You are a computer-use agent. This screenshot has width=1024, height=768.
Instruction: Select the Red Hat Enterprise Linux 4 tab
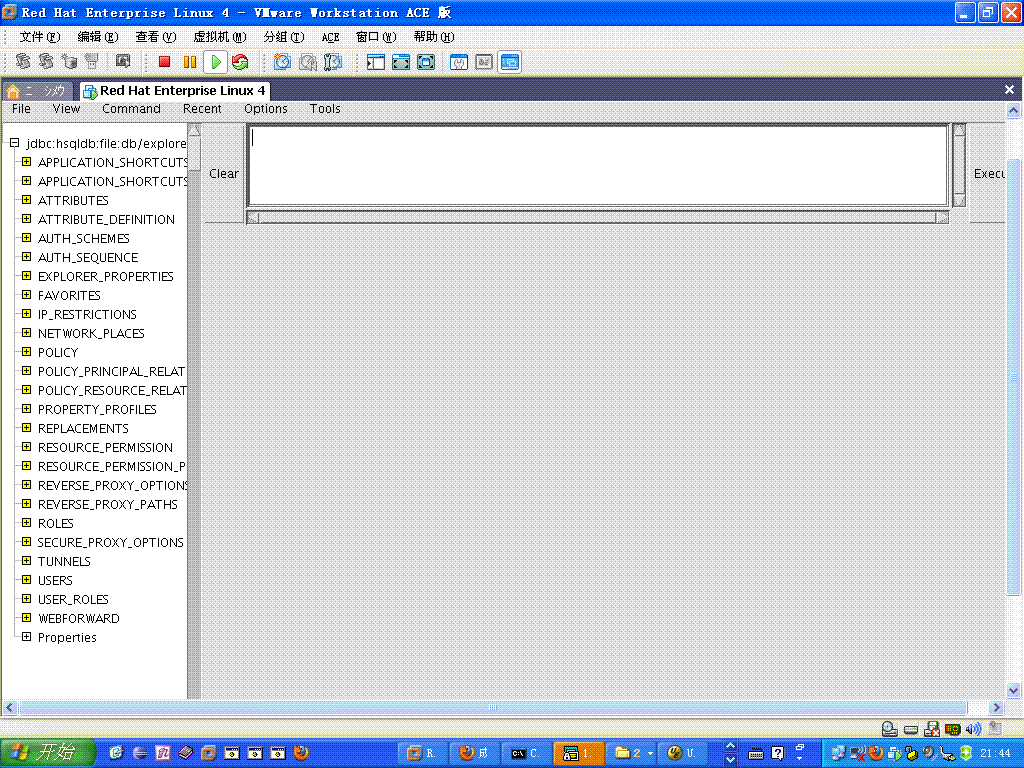[174, 91]
